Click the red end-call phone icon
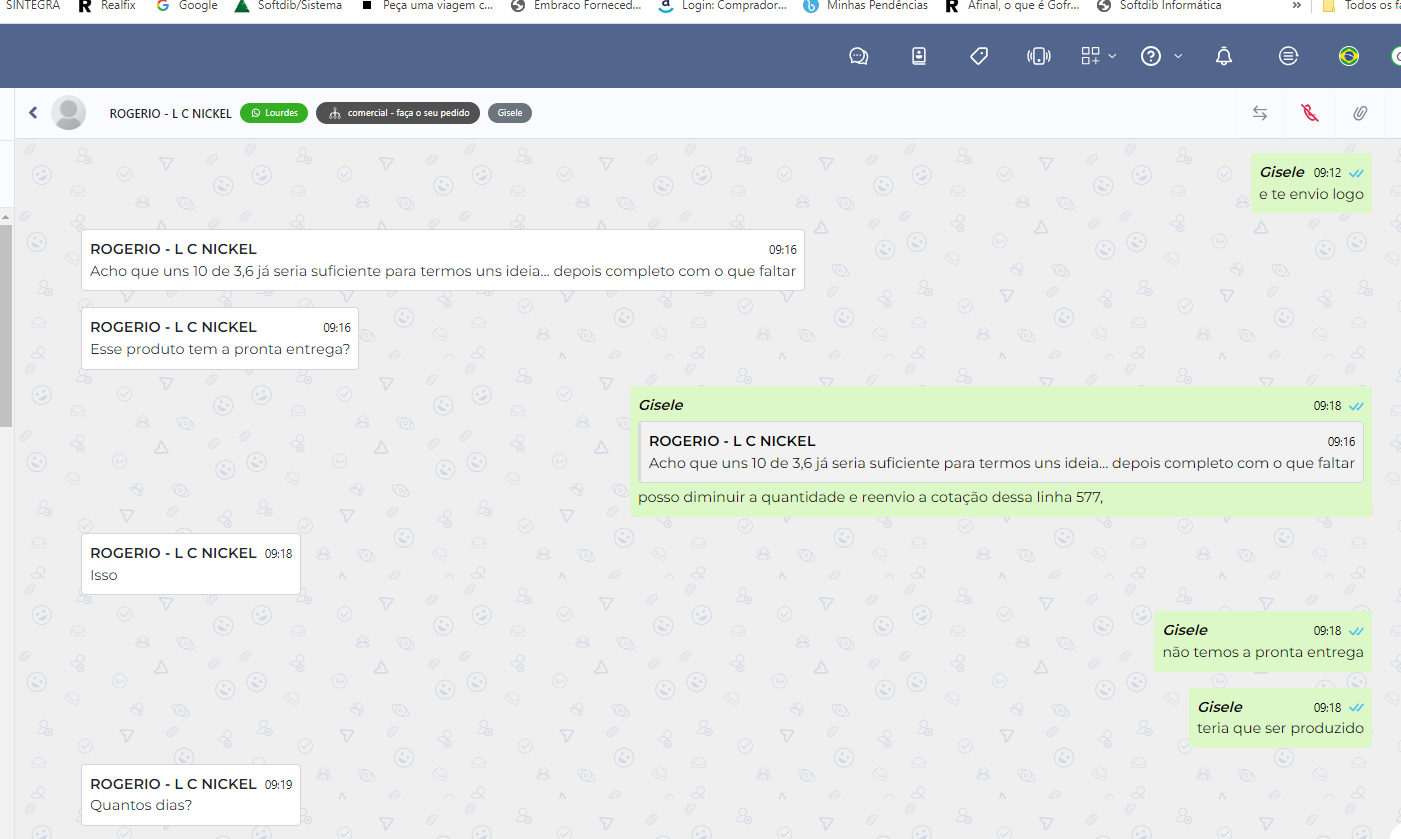This screenshot has height=839, width=1401. coord(1310,113)
